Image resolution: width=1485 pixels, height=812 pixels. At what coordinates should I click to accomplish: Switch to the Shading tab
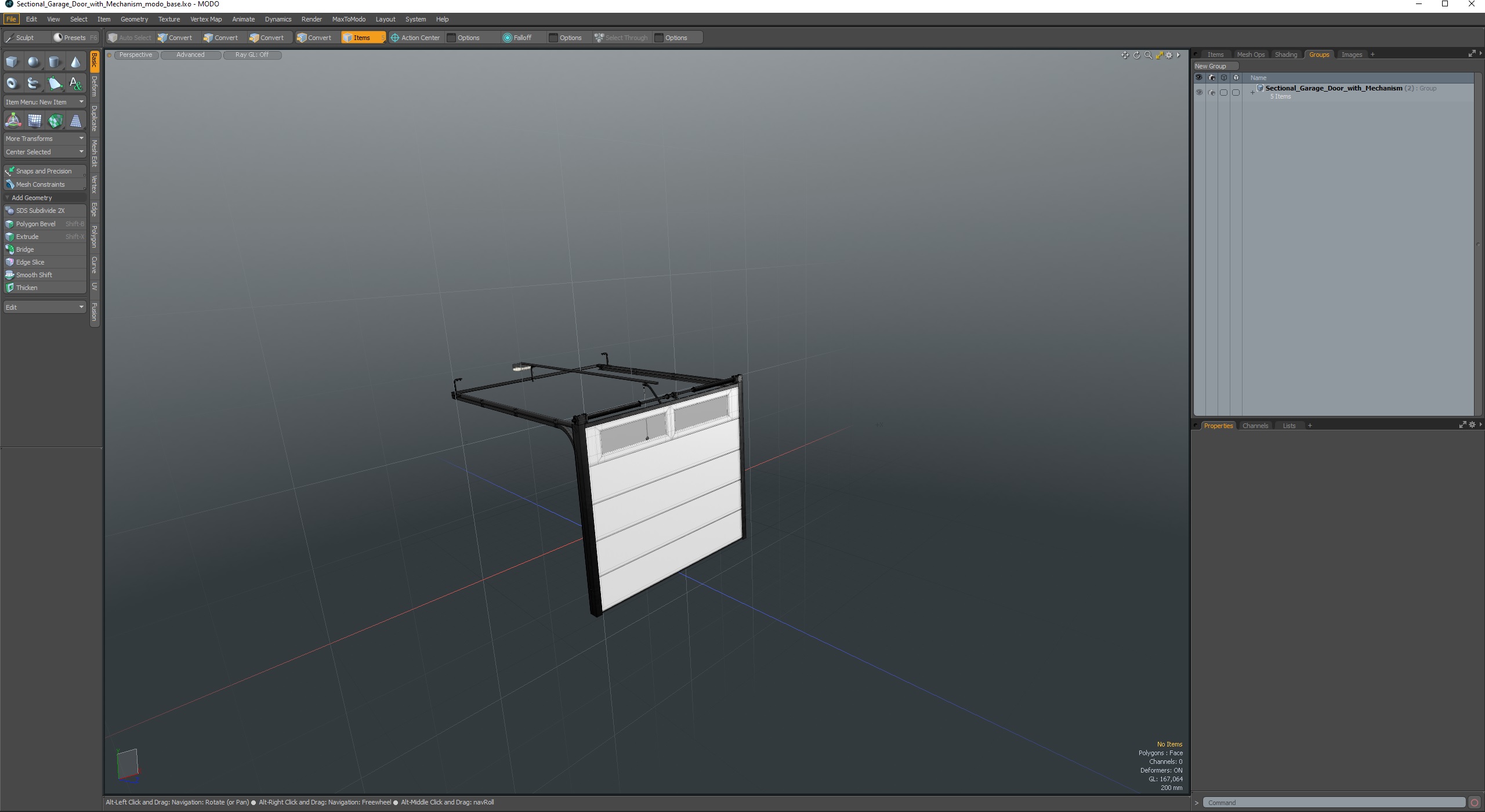1285,55
